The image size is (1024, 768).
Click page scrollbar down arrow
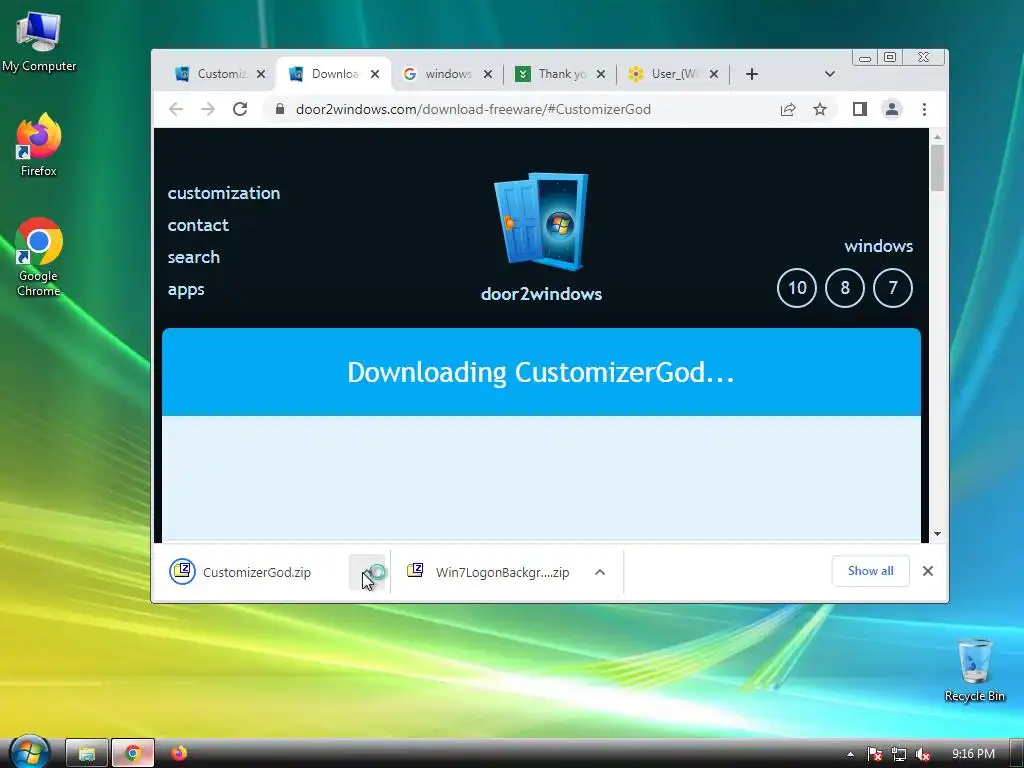(x=938, y=534)
